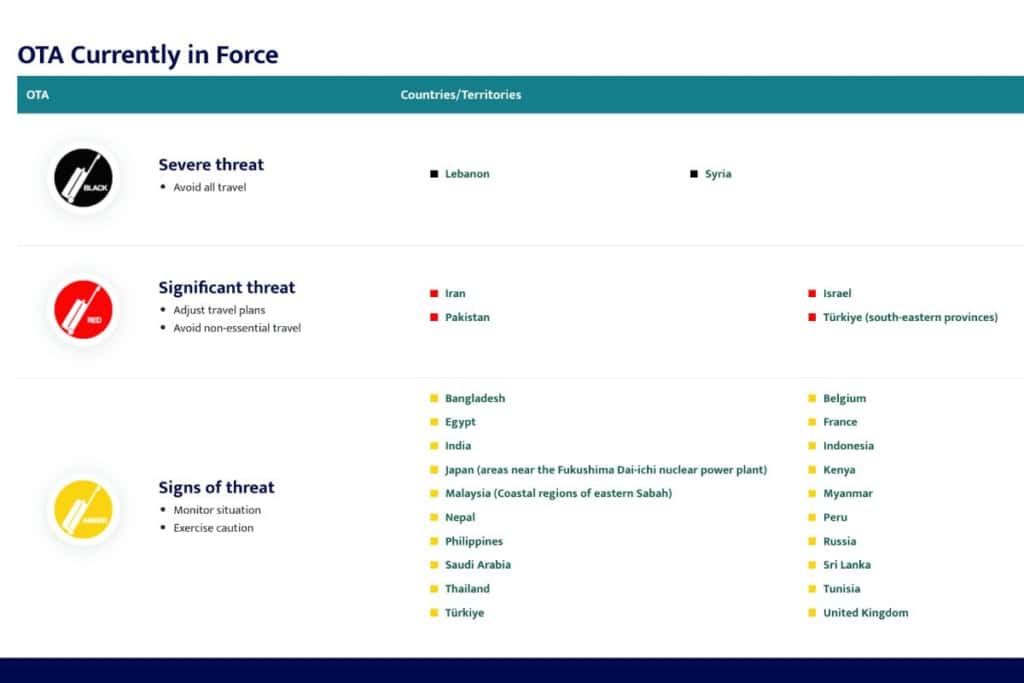Expand the Severe threat section

[x=211, y=164]
